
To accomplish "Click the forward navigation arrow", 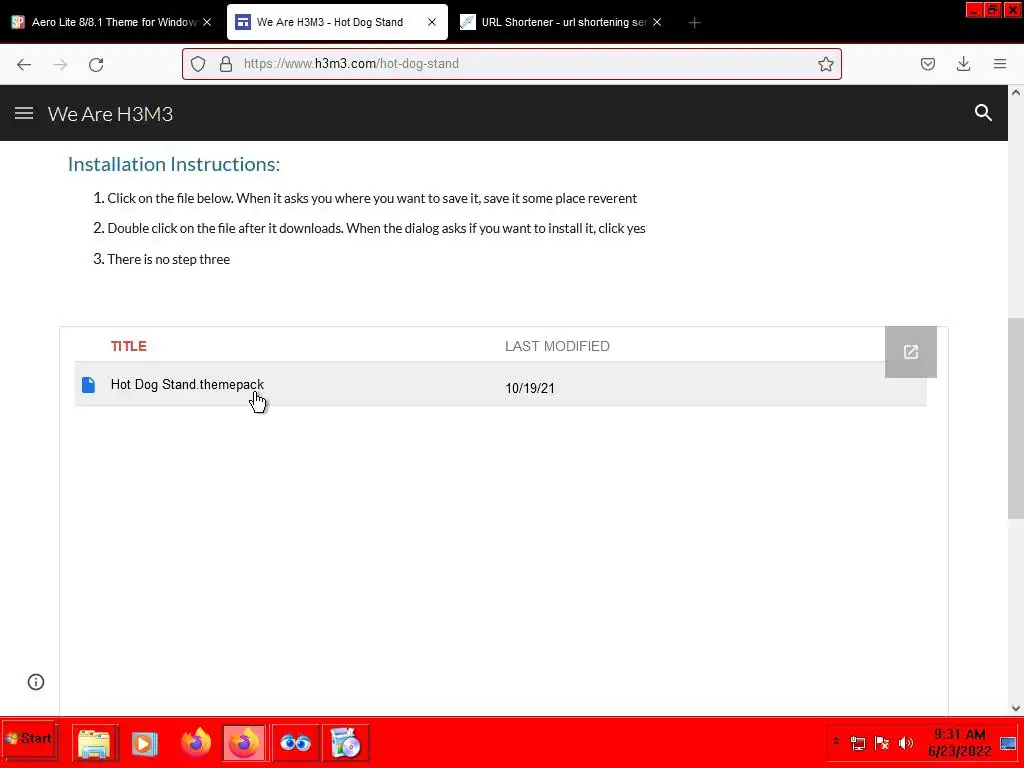I will (x=60, y=64).
